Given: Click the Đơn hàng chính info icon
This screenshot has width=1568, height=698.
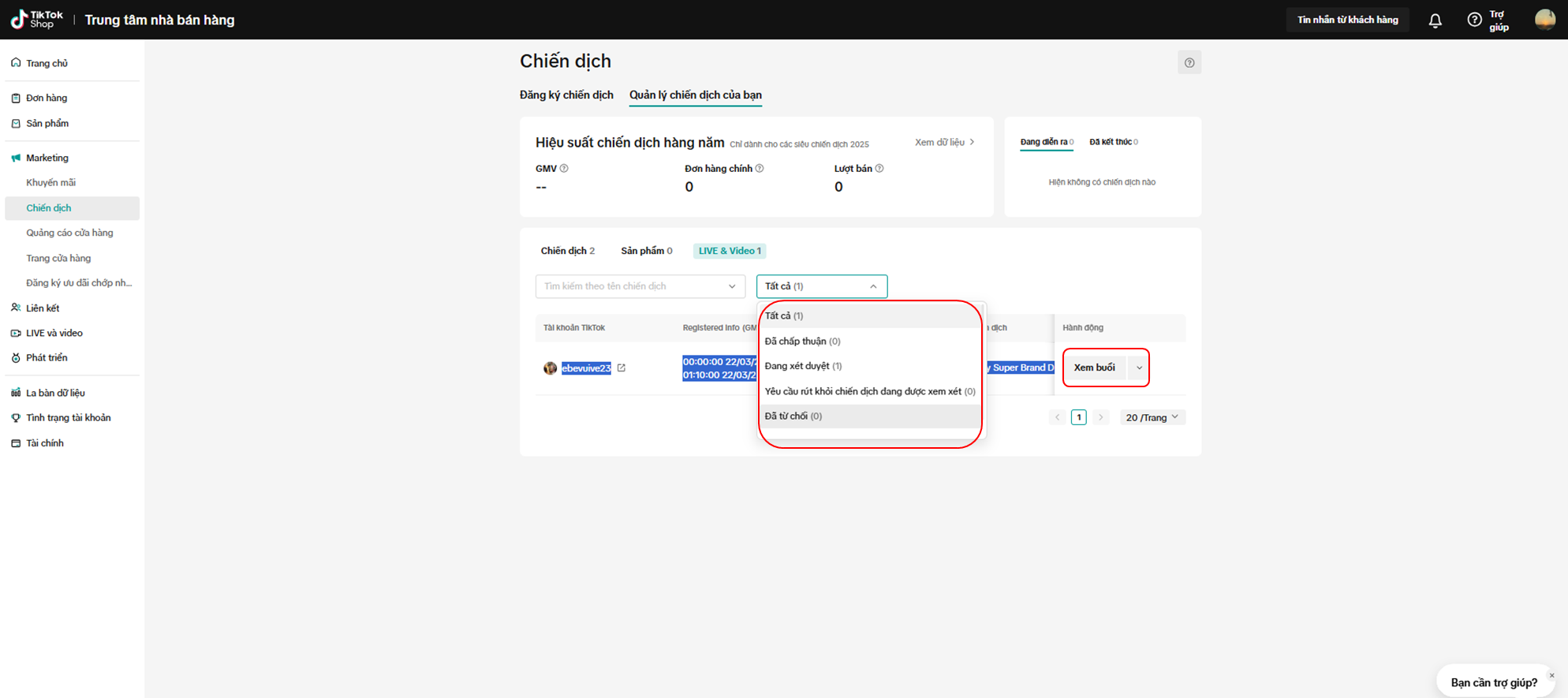Looking at the screenshot, I should click(x=760, y=169).
